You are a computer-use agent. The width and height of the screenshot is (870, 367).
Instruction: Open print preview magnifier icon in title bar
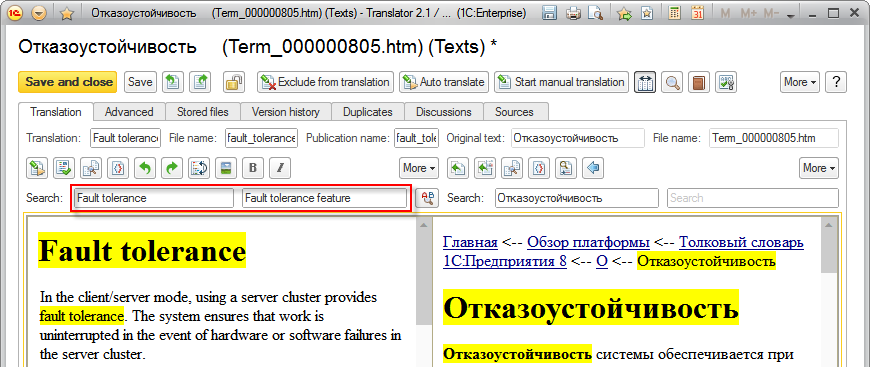pyautogui.click(x=595, y=13)
